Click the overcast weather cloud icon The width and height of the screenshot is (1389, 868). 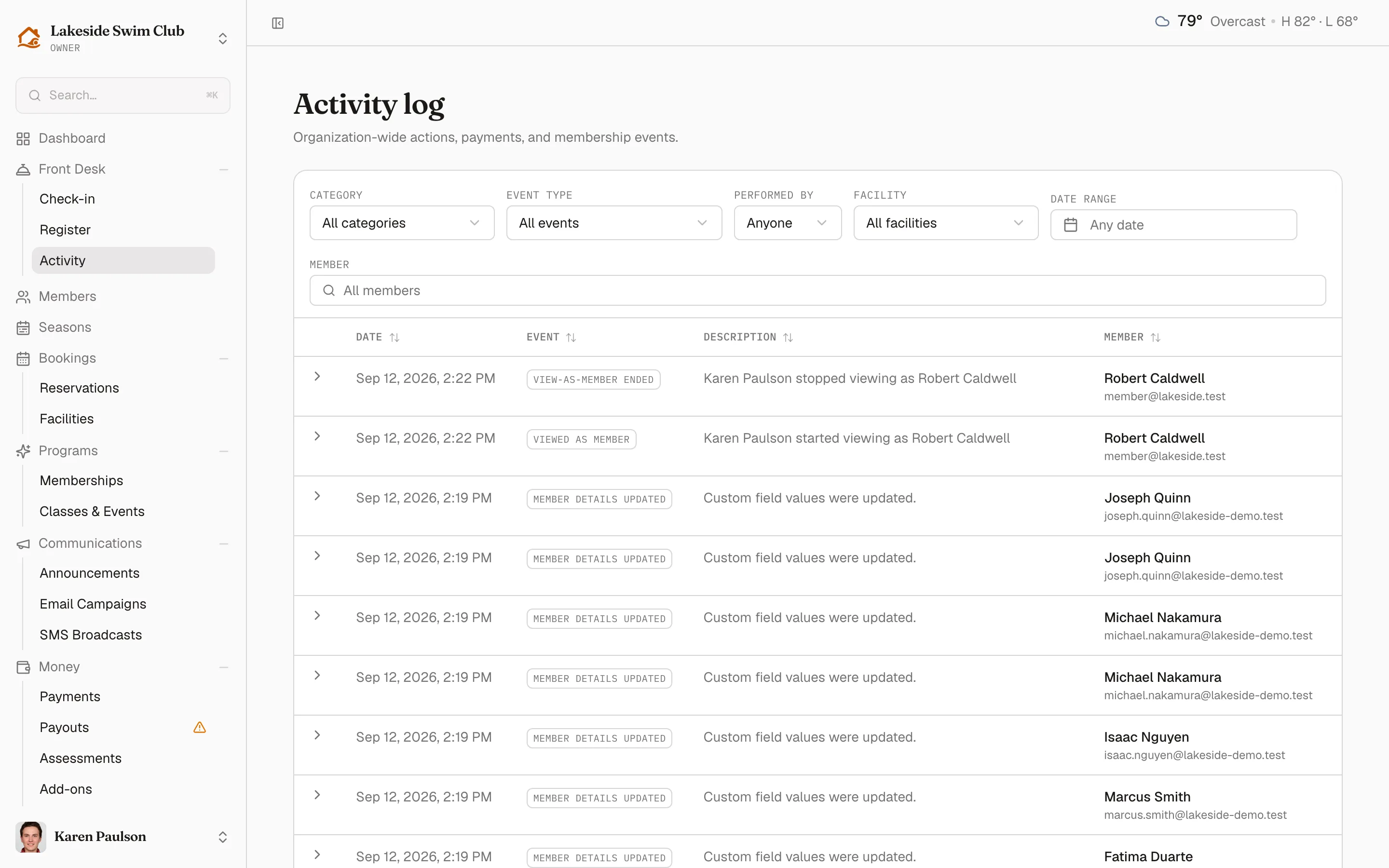[x=1162, y=22]
